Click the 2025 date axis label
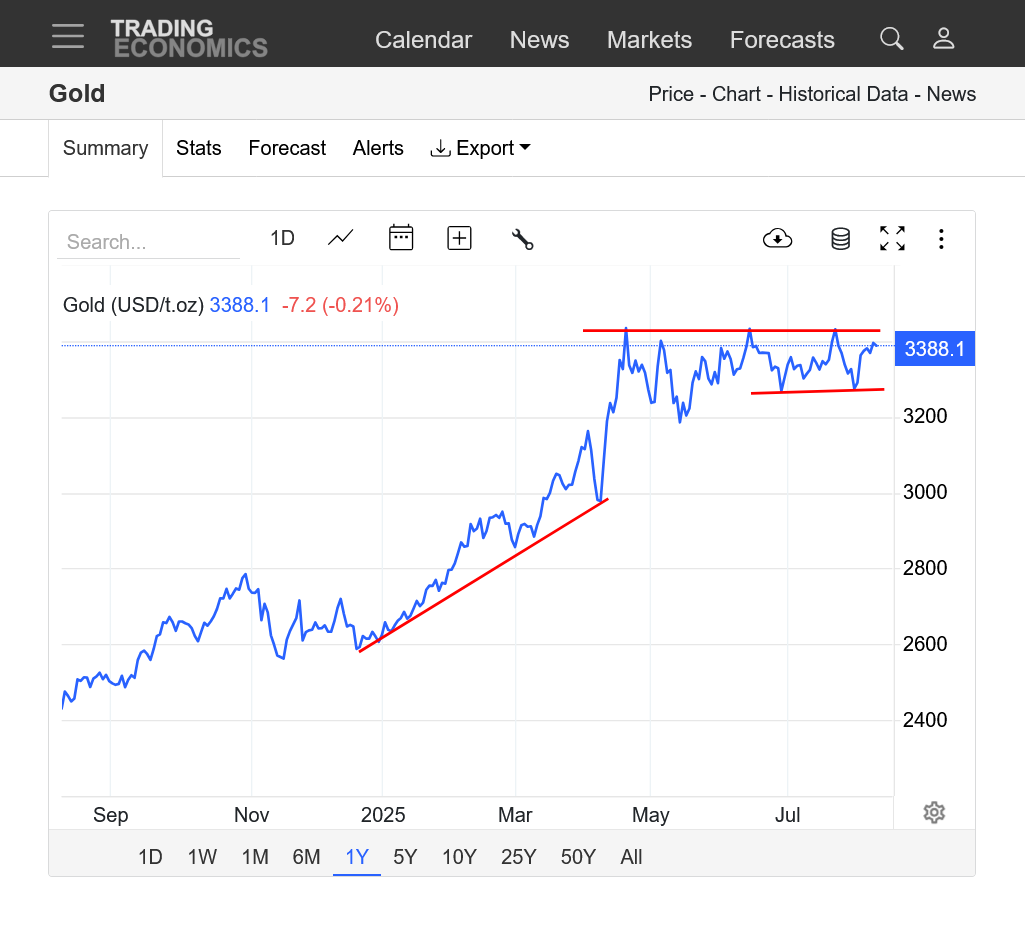Screen dimensions: 1025x926 coord(383,815)
